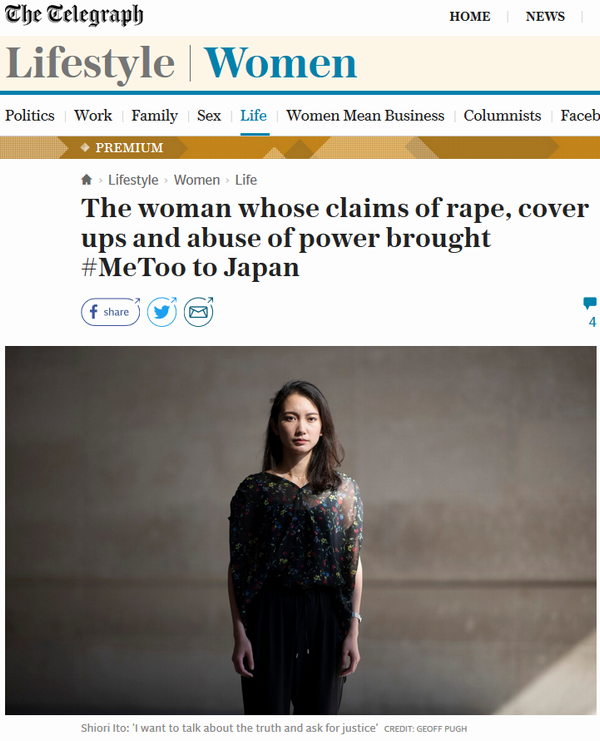Viewport: 600px width, 741px height.
Task: Click the Women header title
Action: coord(280,63)
